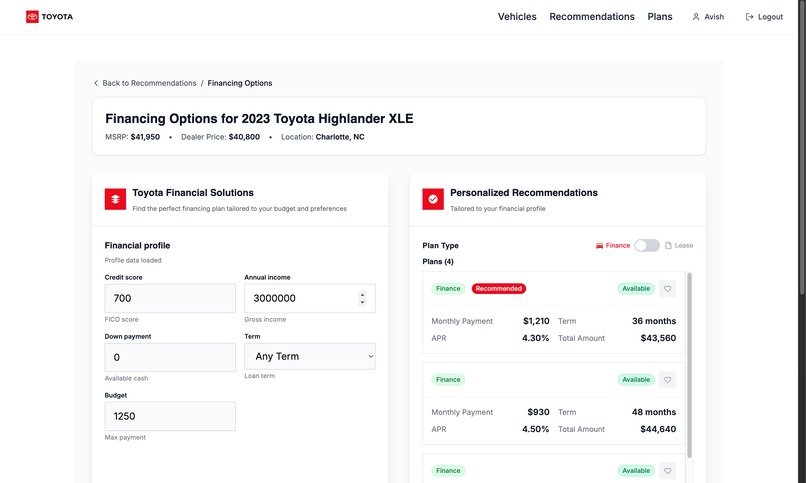The width and height of the screenshot is (806, 483).
Task: Select the Finance plan type label
Action: (617, 246)
